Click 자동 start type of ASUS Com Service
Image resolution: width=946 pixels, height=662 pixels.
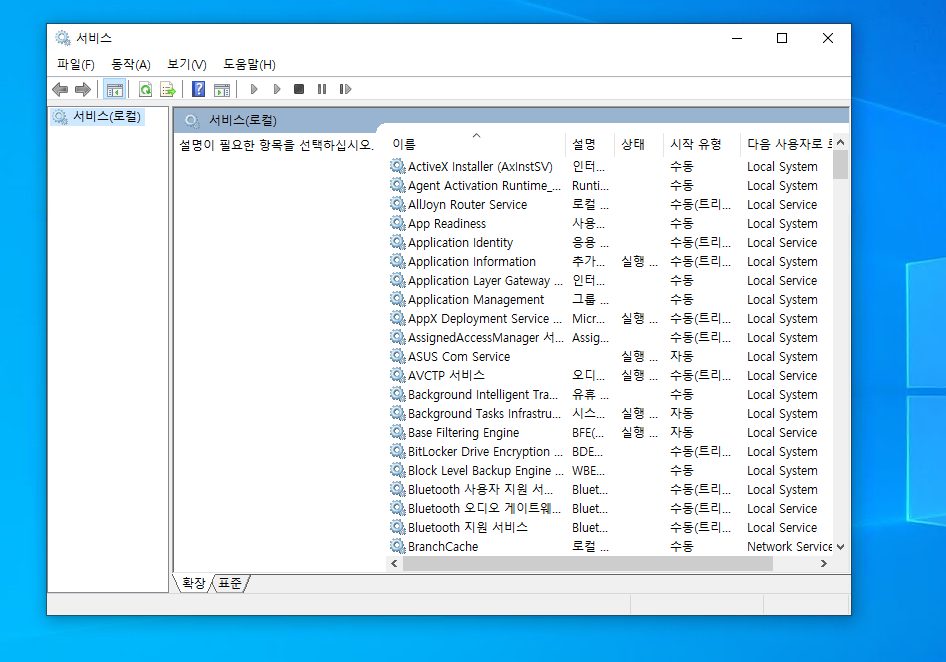(682, 356)
